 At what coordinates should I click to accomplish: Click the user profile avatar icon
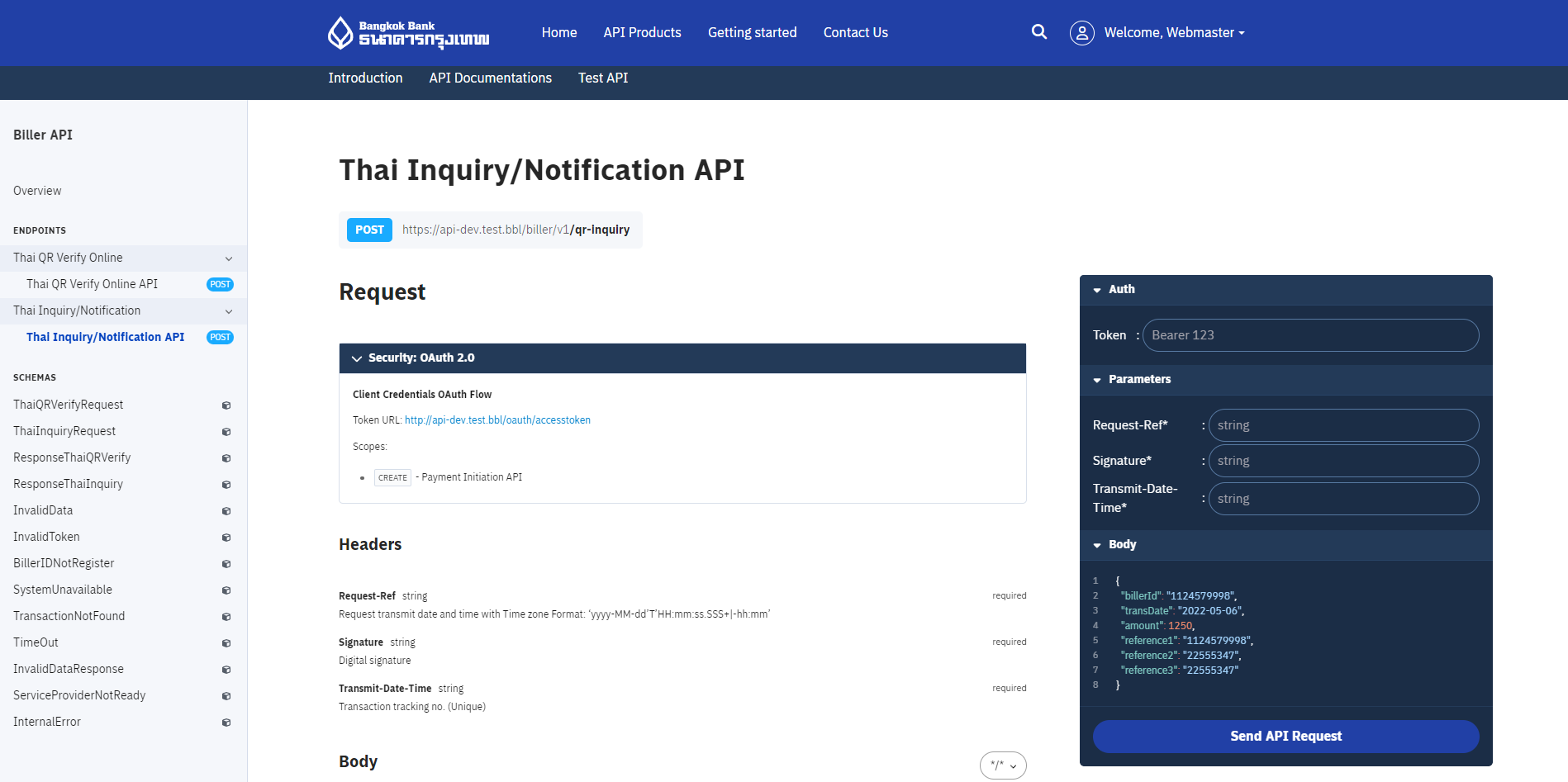1082,33
